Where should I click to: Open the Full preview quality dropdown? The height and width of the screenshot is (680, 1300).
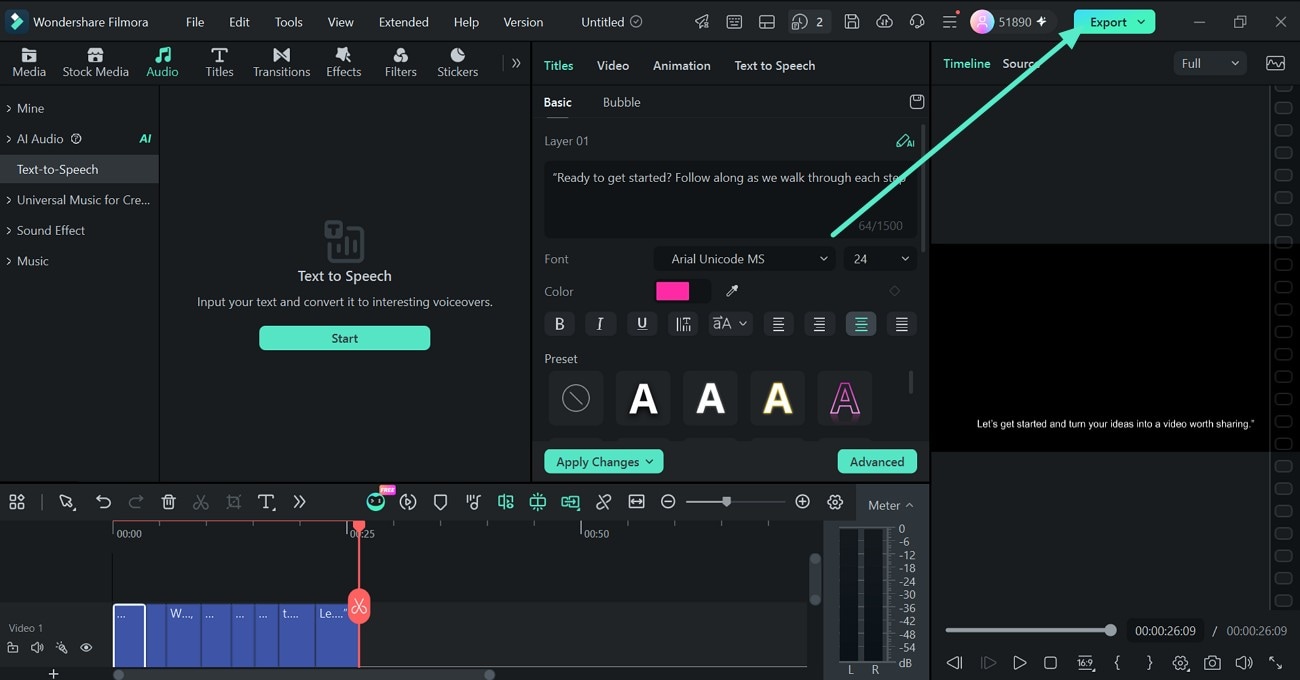(1210, 63)
